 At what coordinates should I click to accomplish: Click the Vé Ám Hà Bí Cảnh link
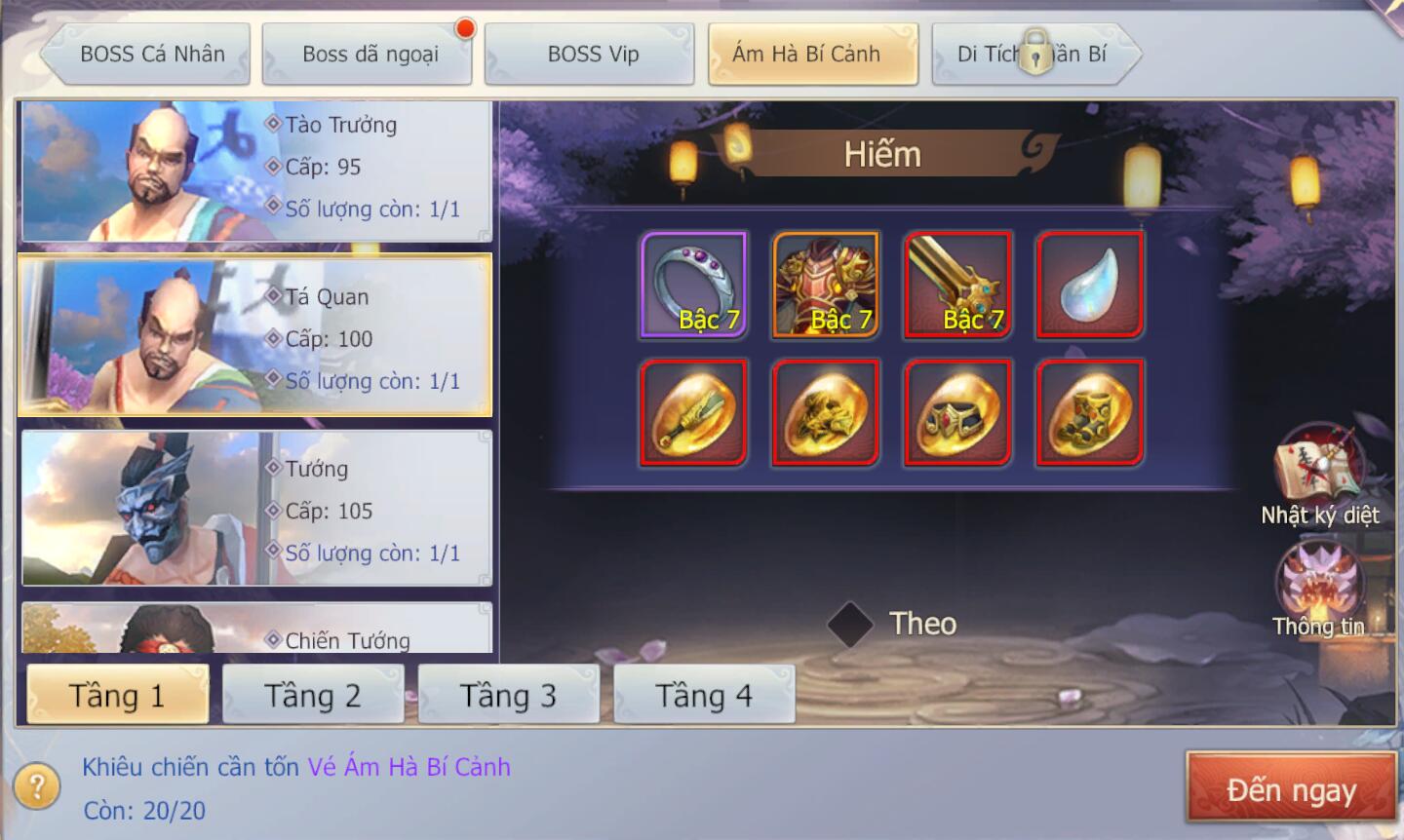click(409, 767)
